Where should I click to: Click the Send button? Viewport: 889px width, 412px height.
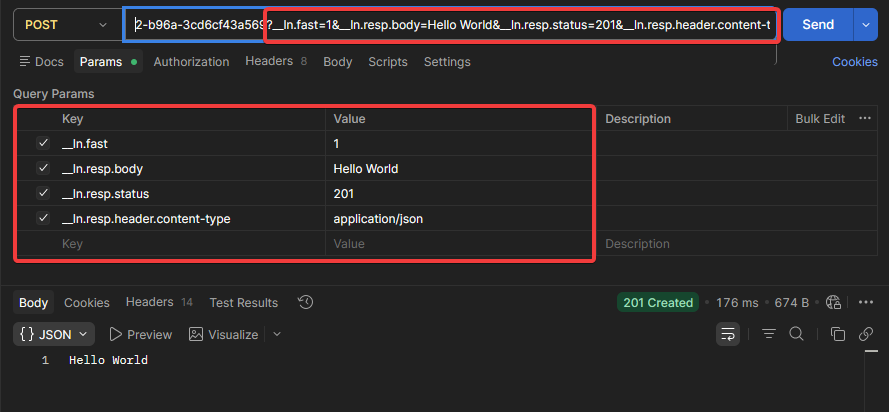point(817,25)
